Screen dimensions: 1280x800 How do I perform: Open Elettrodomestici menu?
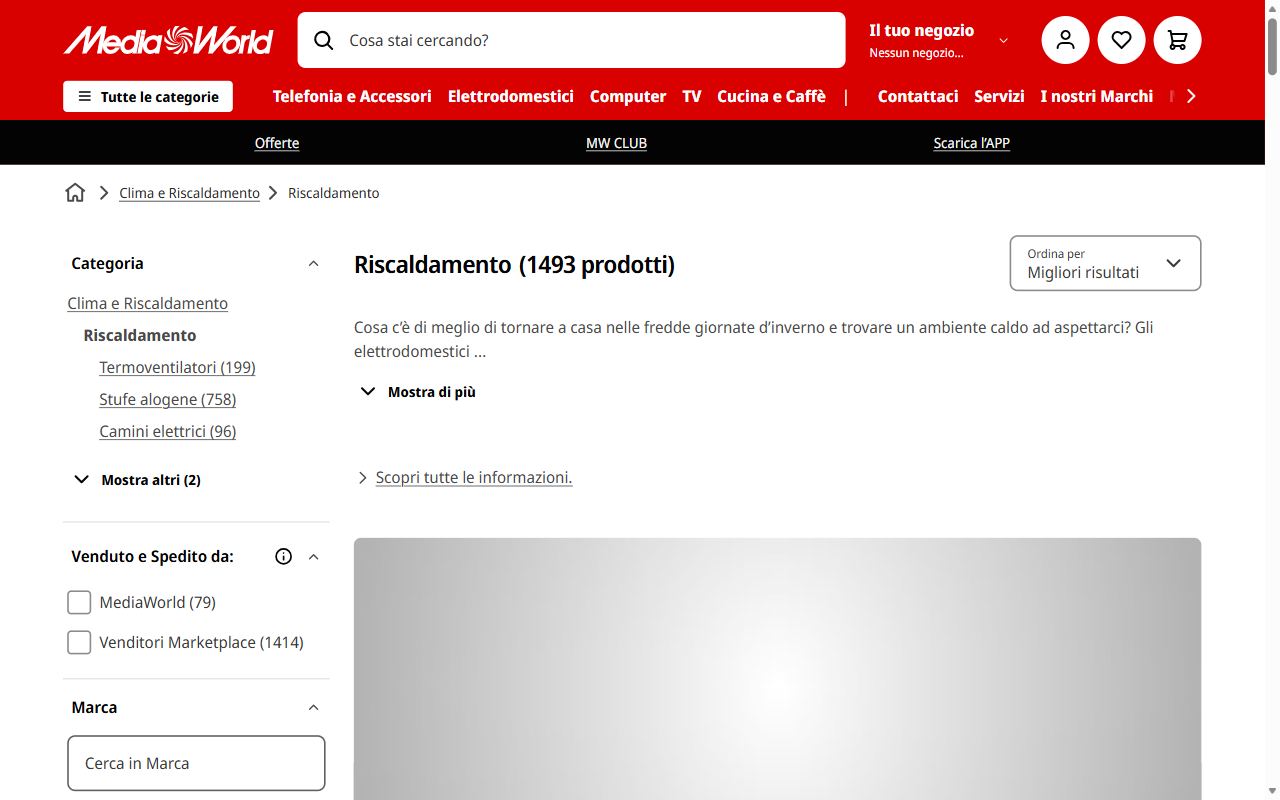pyautogui.click(x=511, y=96)
